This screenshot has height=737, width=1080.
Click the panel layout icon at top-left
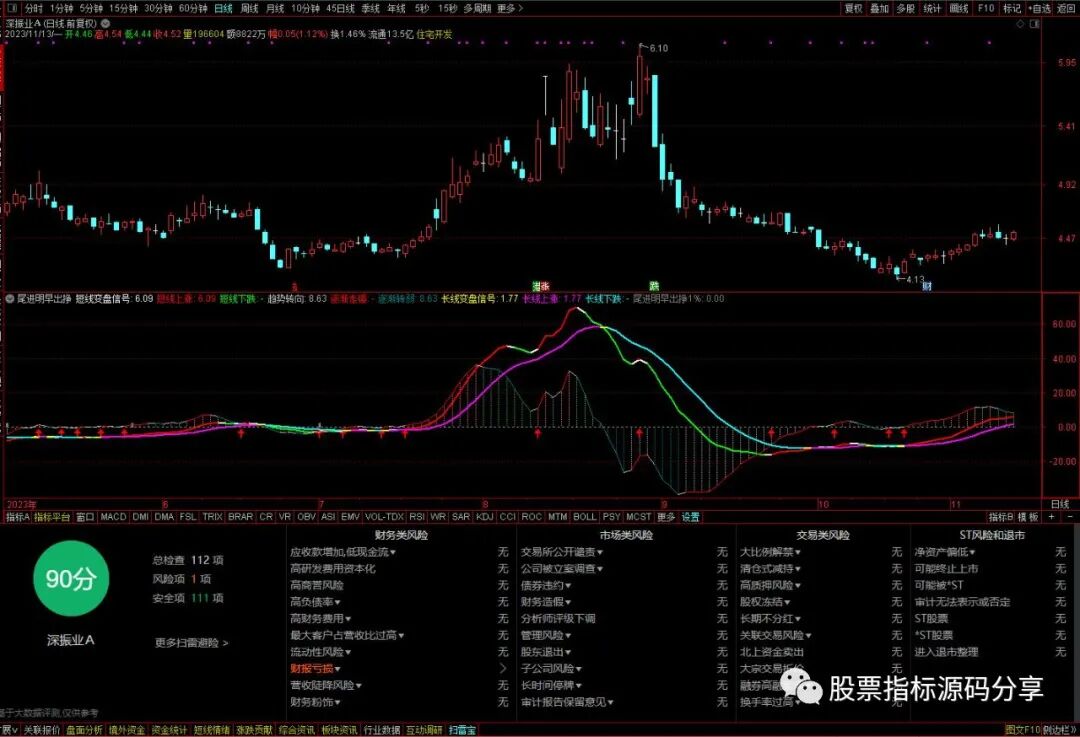(x=12, y=8)
